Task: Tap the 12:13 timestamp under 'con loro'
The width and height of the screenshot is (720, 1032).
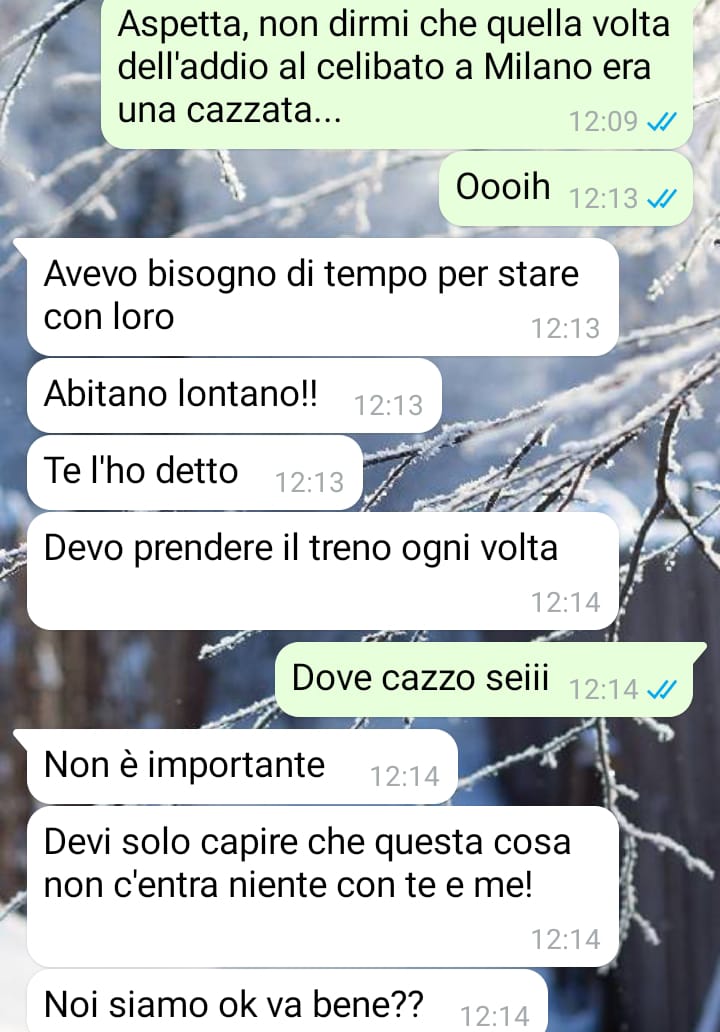Action: pyautogui.click(x=565, y=328)
